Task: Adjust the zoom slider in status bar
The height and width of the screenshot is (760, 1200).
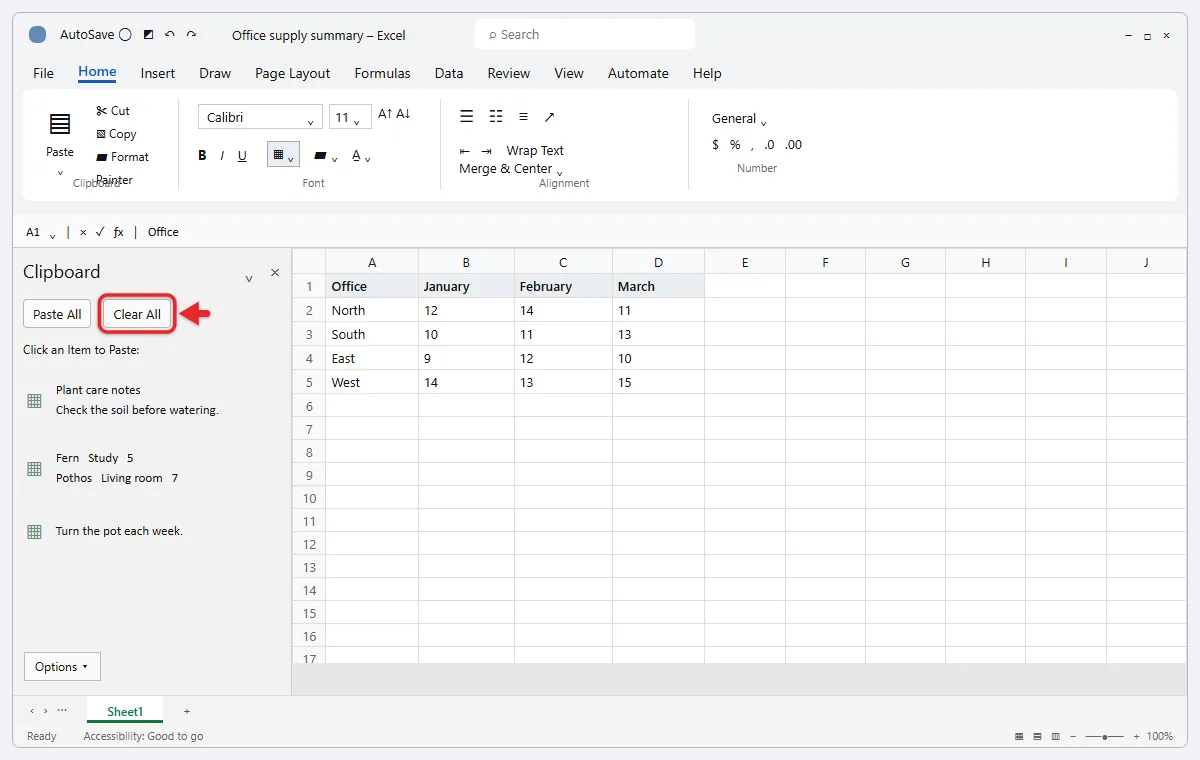Action: [1104, 736]
